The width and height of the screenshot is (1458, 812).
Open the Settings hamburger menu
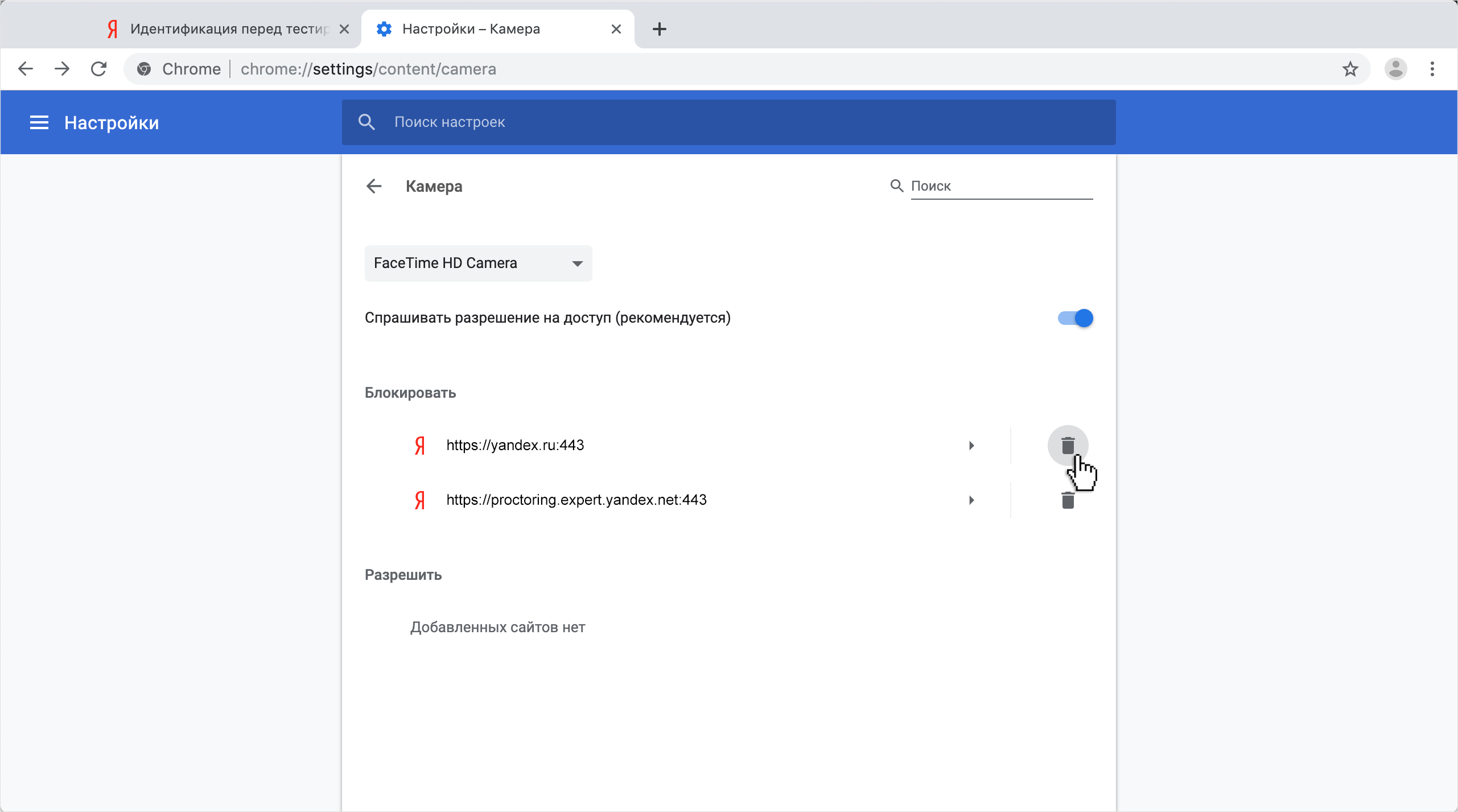(39, 122)
